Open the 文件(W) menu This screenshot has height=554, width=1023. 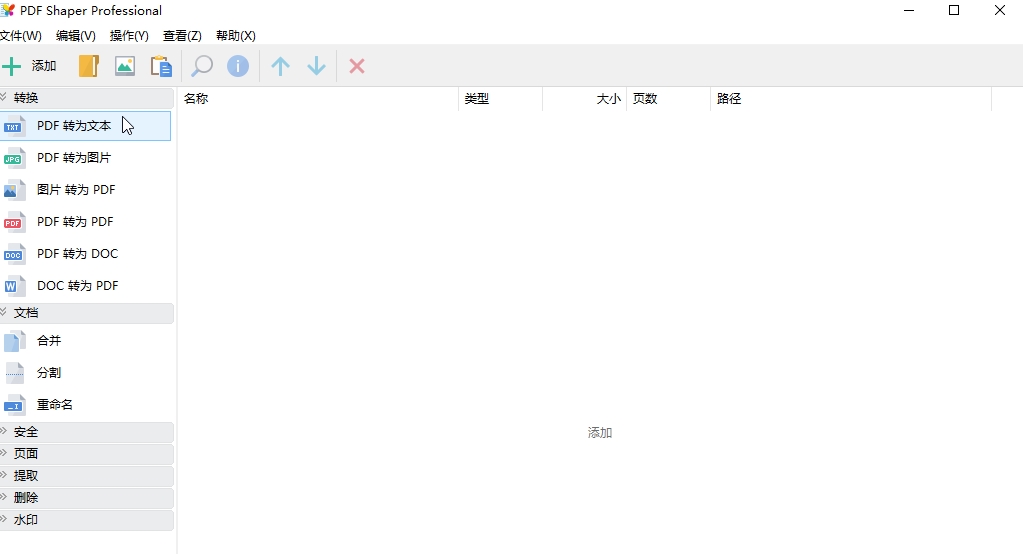(21, 36)
